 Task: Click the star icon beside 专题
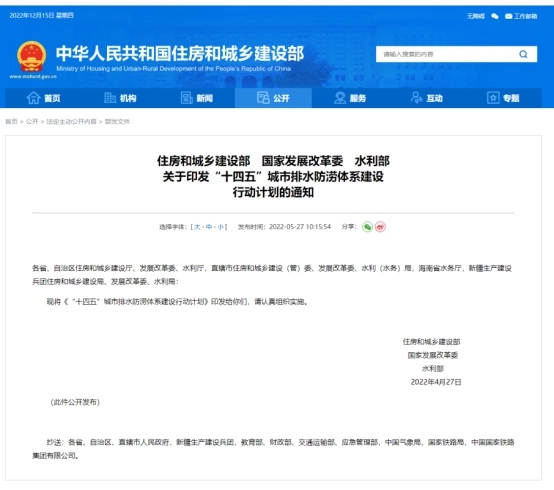pos(493,98)
